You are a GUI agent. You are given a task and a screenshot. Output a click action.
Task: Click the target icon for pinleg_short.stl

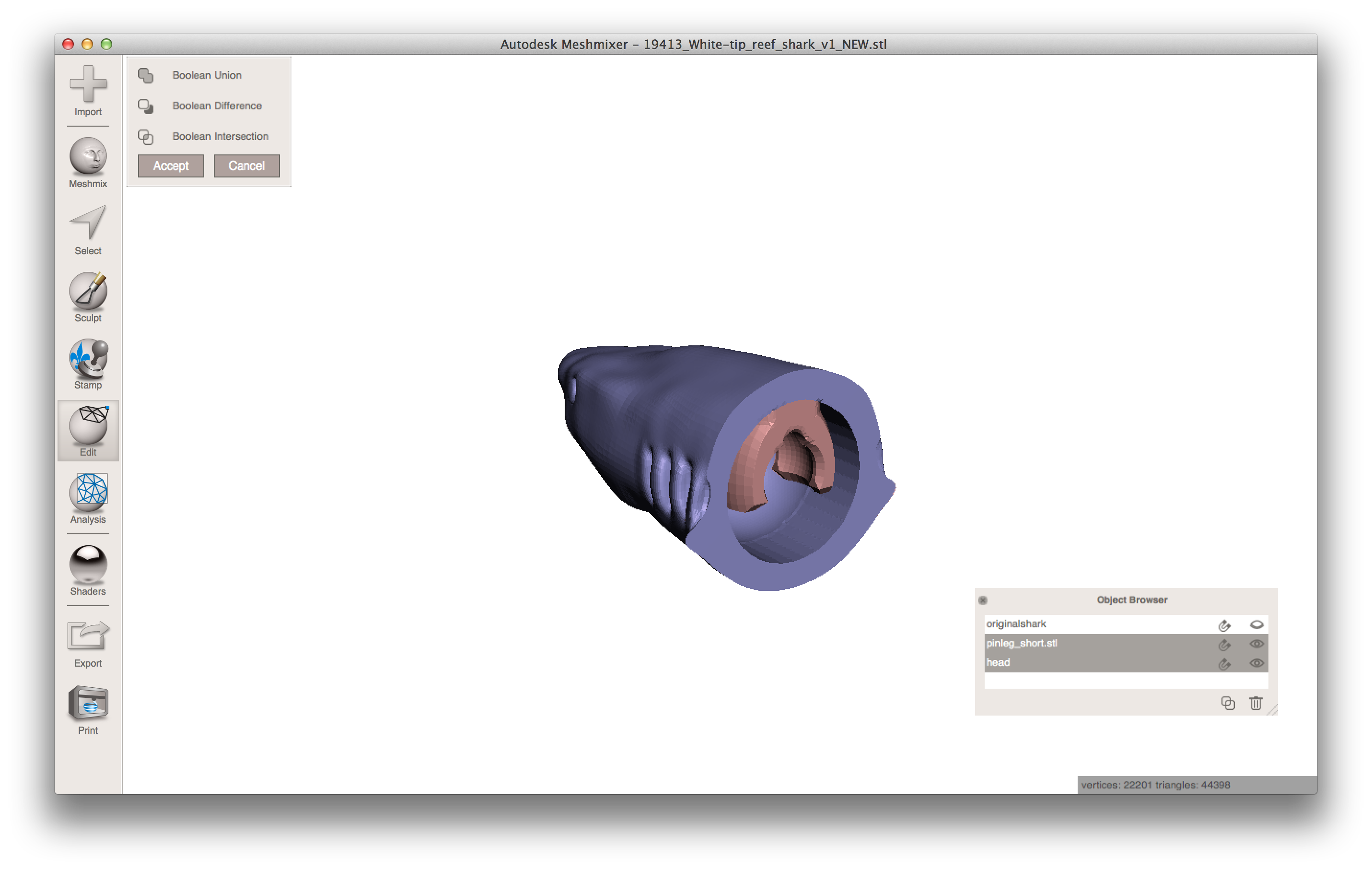coord(1224,645)
